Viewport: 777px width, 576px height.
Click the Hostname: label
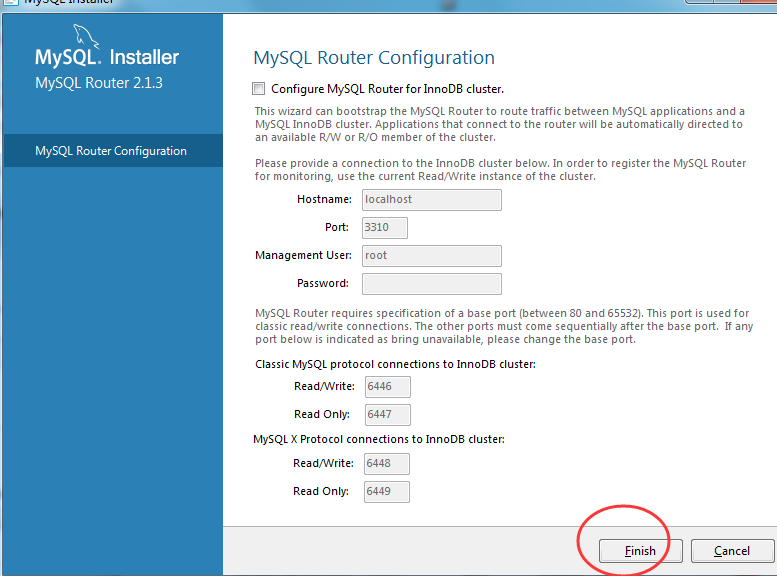tap(324, 199)
